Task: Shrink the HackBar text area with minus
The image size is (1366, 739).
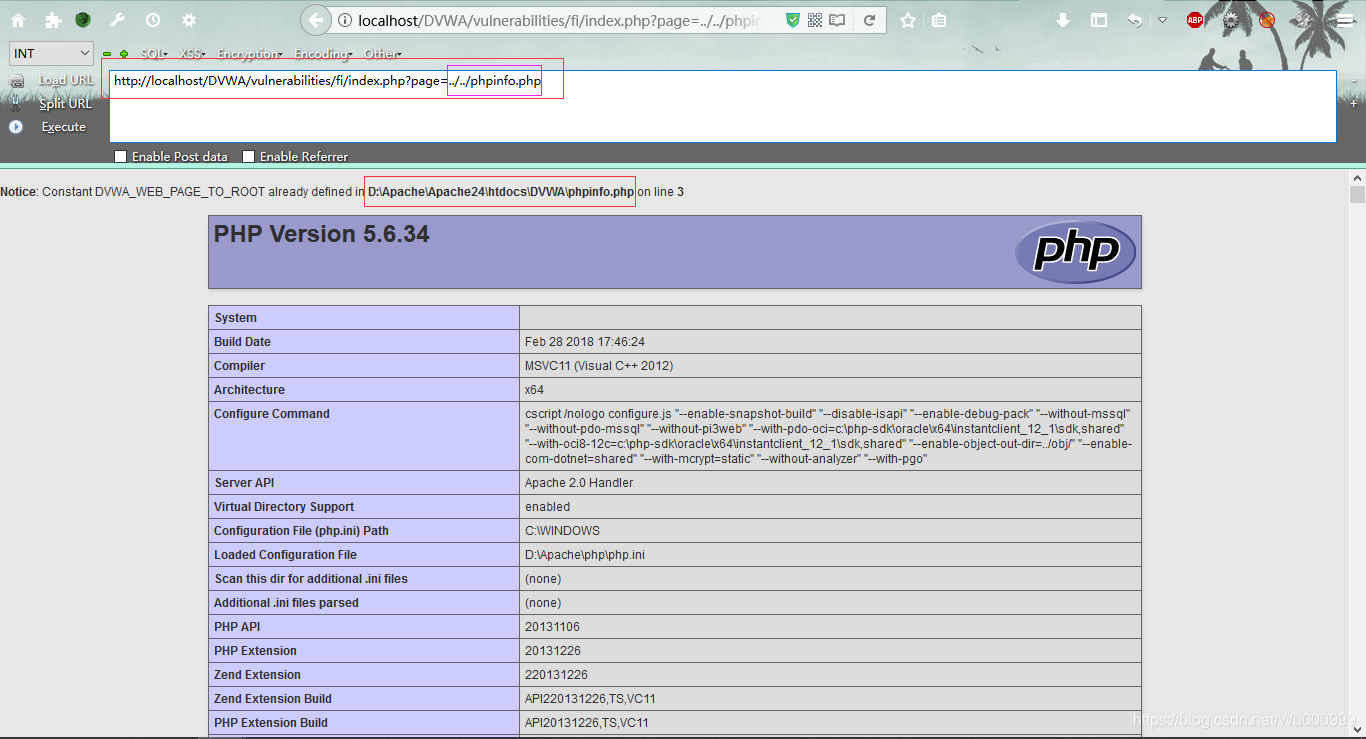Action: [1353, 79]
